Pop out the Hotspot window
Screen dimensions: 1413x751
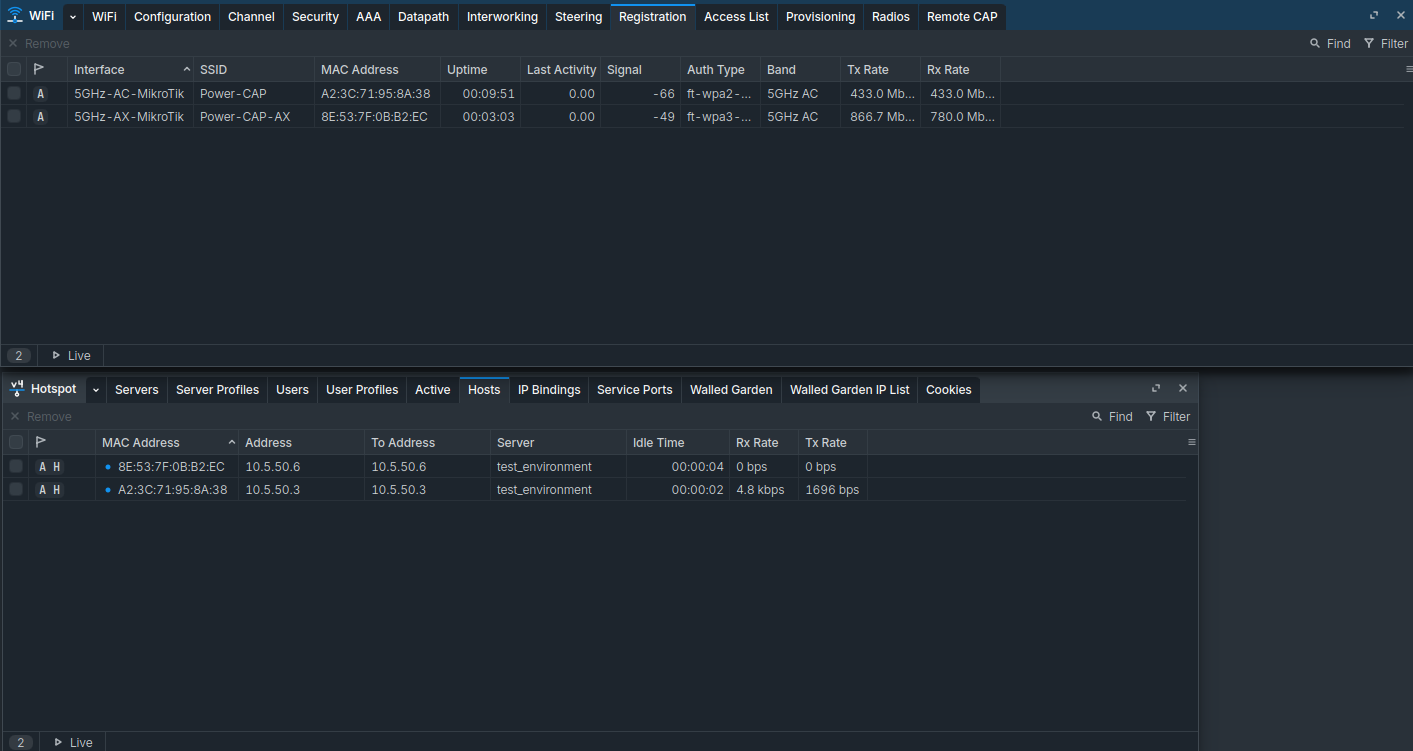pyautogui.click(x=1156, y=389)
